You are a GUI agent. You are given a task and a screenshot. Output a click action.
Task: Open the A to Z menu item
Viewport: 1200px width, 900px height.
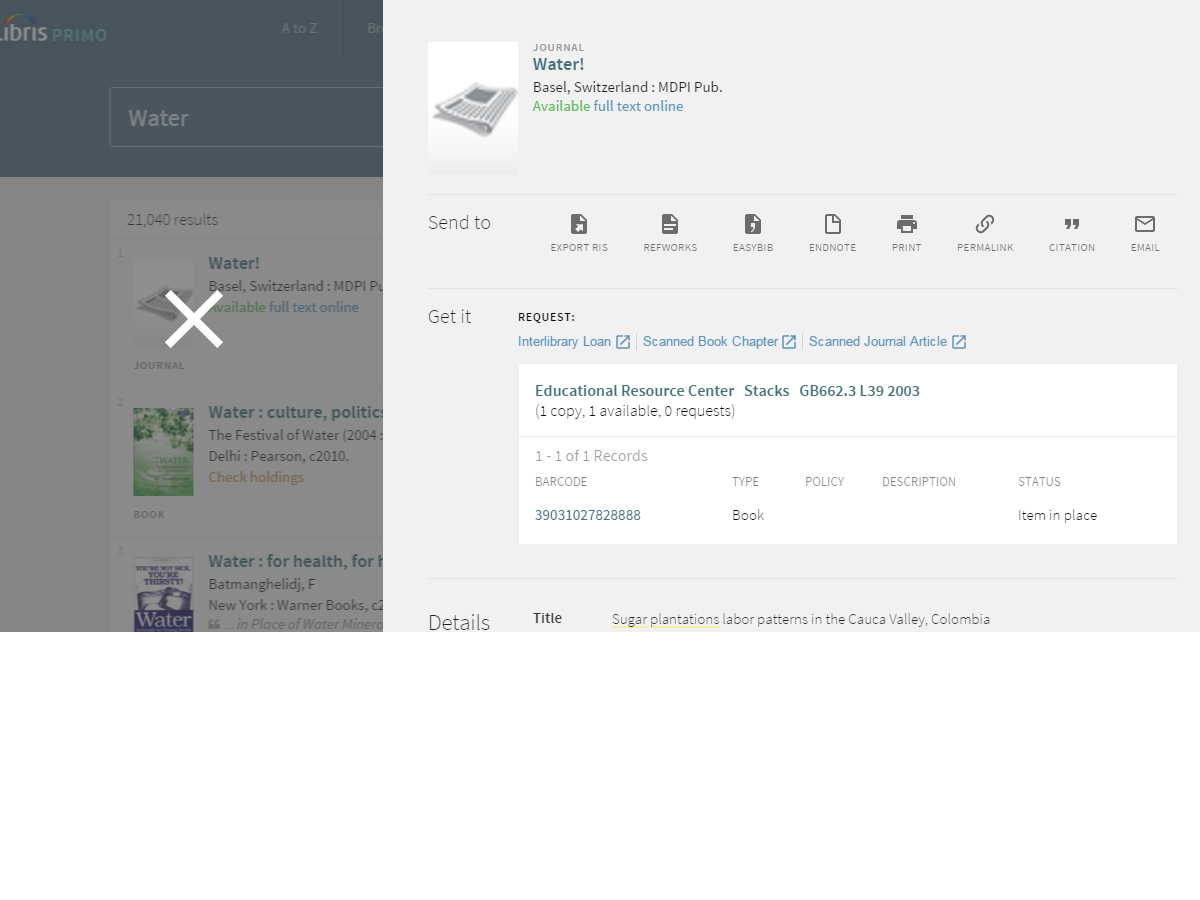pos(299,28)
